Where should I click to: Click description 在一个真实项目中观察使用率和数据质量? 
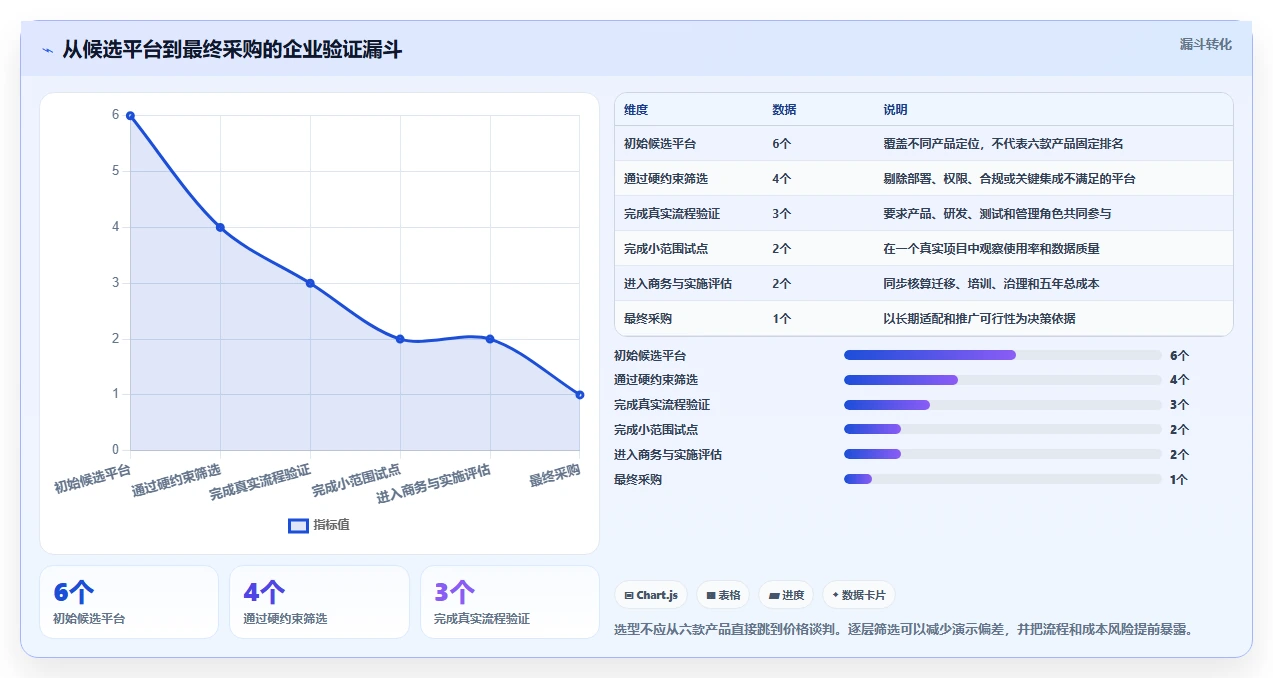(991, 249)
